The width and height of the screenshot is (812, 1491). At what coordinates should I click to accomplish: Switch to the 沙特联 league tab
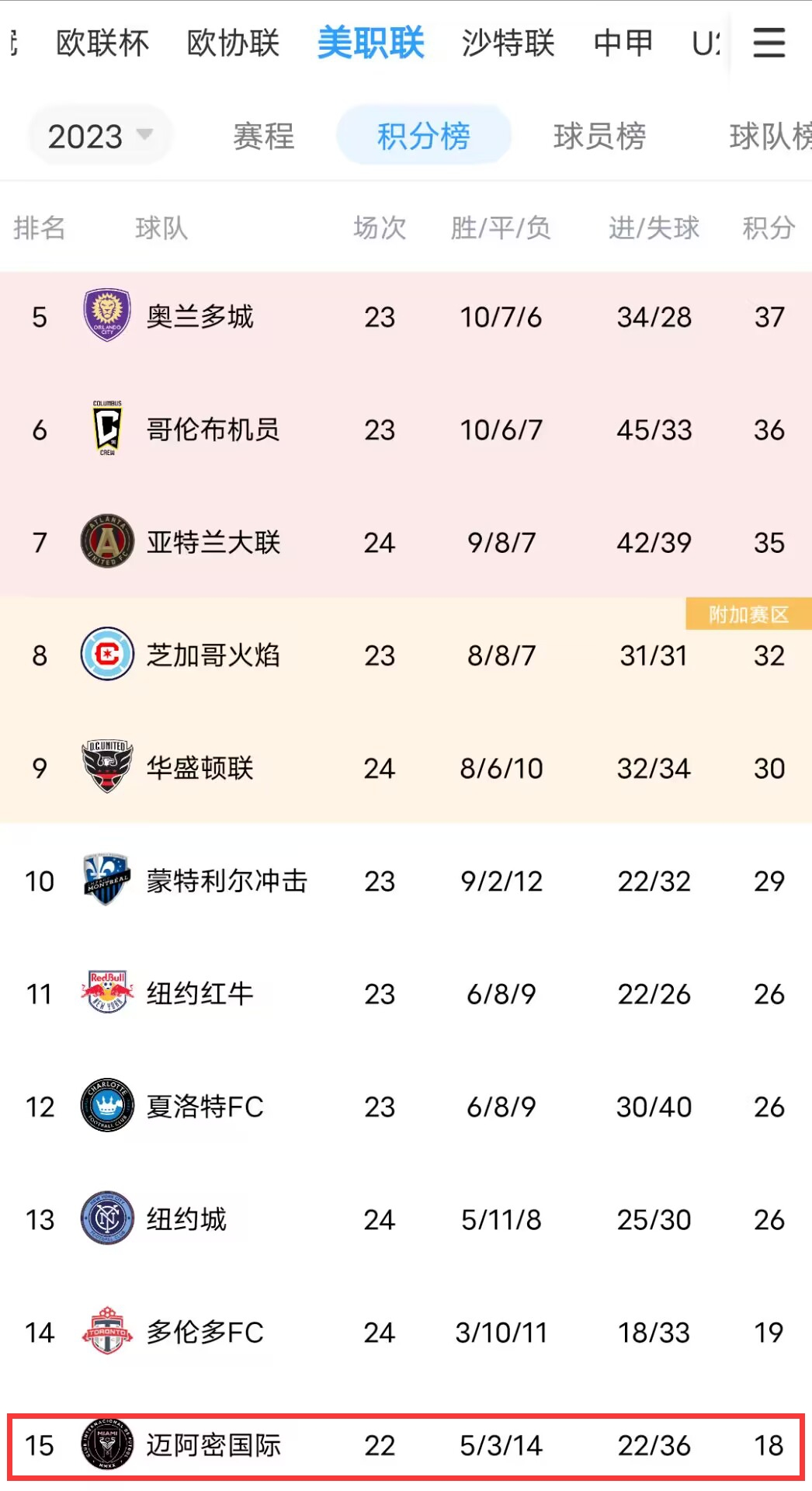tap(508, 43)
